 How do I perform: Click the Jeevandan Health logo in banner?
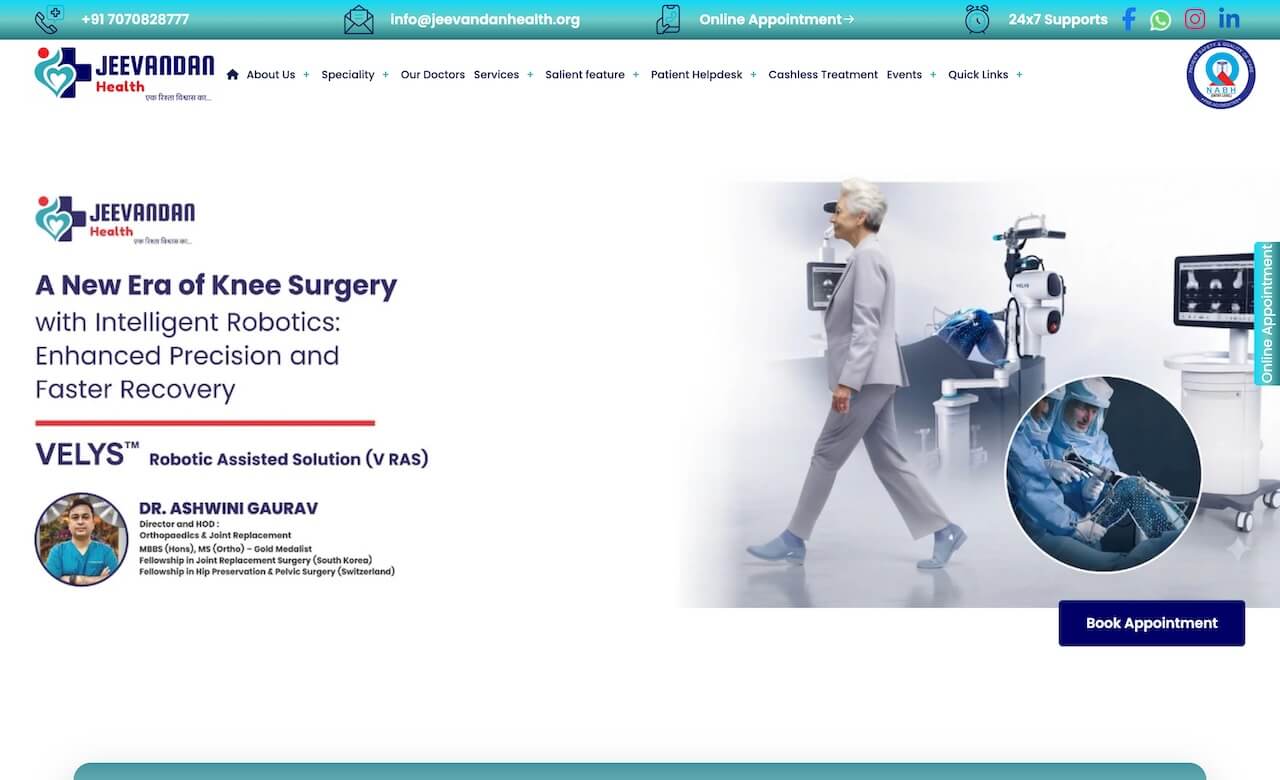tap(115, 220)
